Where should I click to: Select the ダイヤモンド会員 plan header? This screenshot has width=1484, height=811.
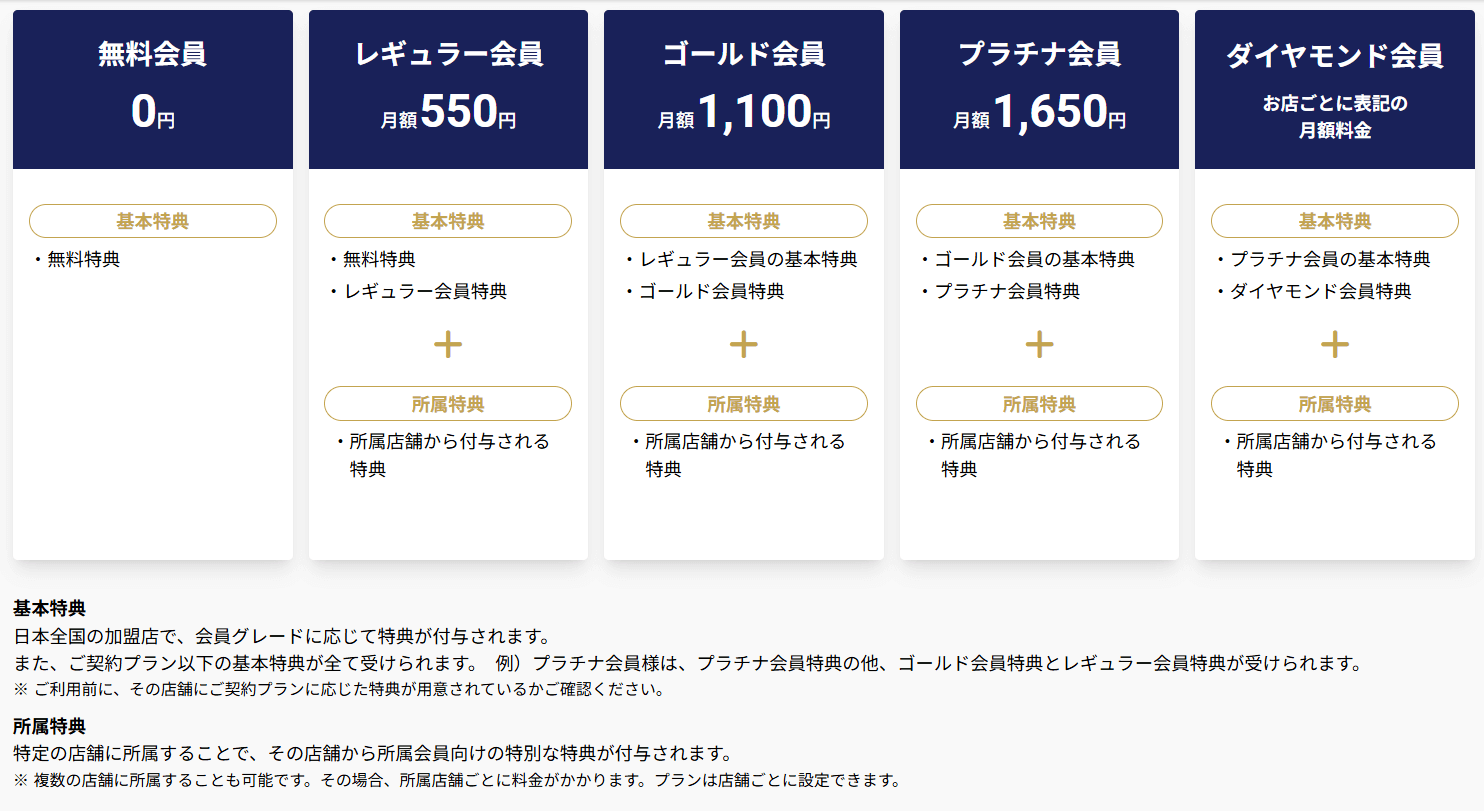click(x=1334, y=90)
